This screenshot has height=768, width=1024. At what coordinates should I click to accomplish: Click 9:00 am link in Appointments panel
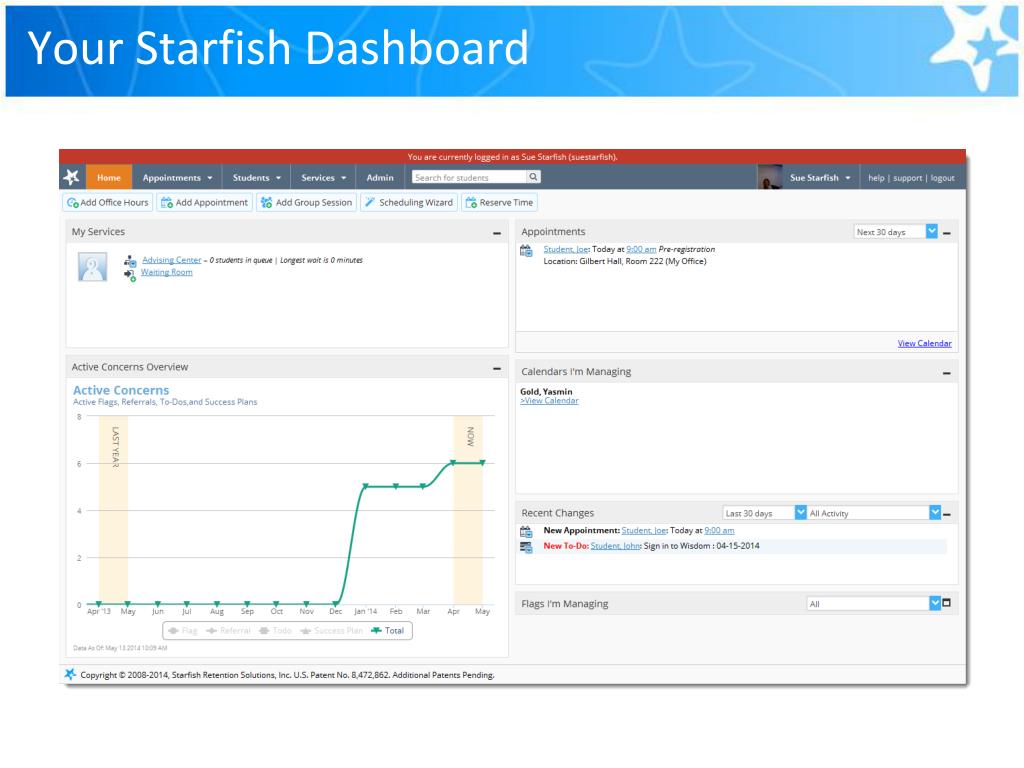tap(641, 249)
